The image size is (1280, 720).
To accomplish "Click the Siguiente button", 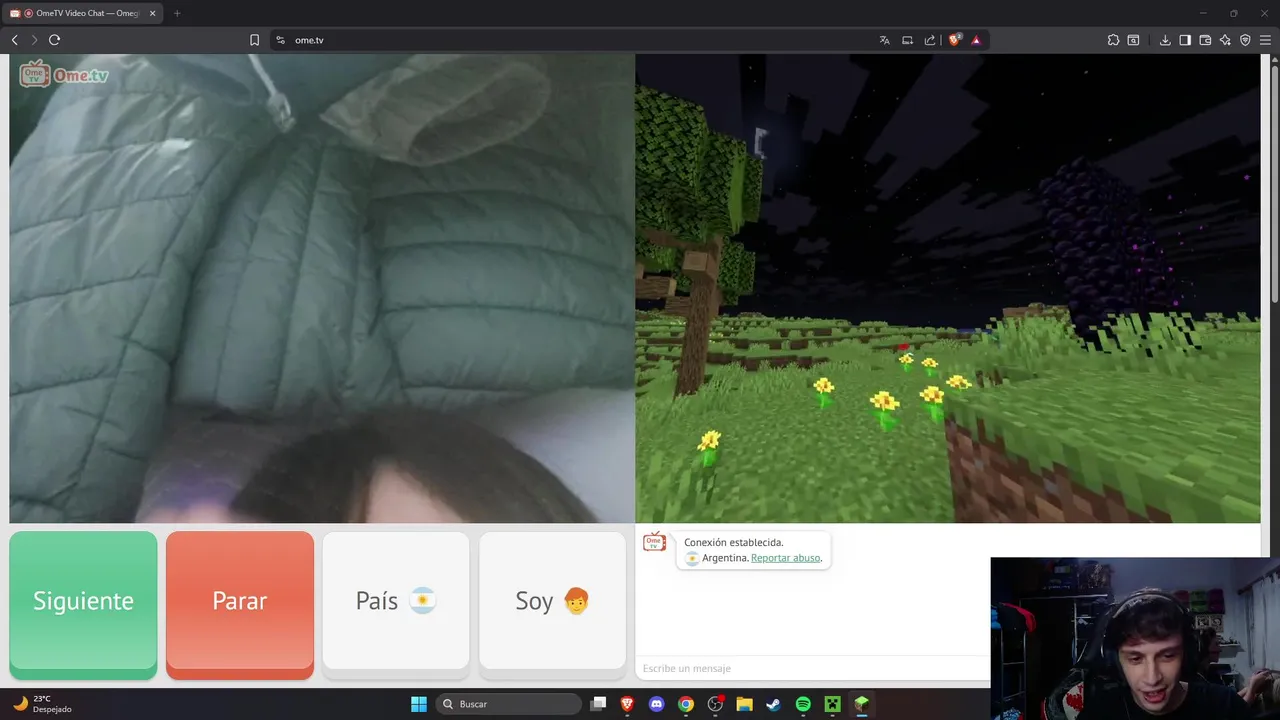I will click(x=83, y=605).
